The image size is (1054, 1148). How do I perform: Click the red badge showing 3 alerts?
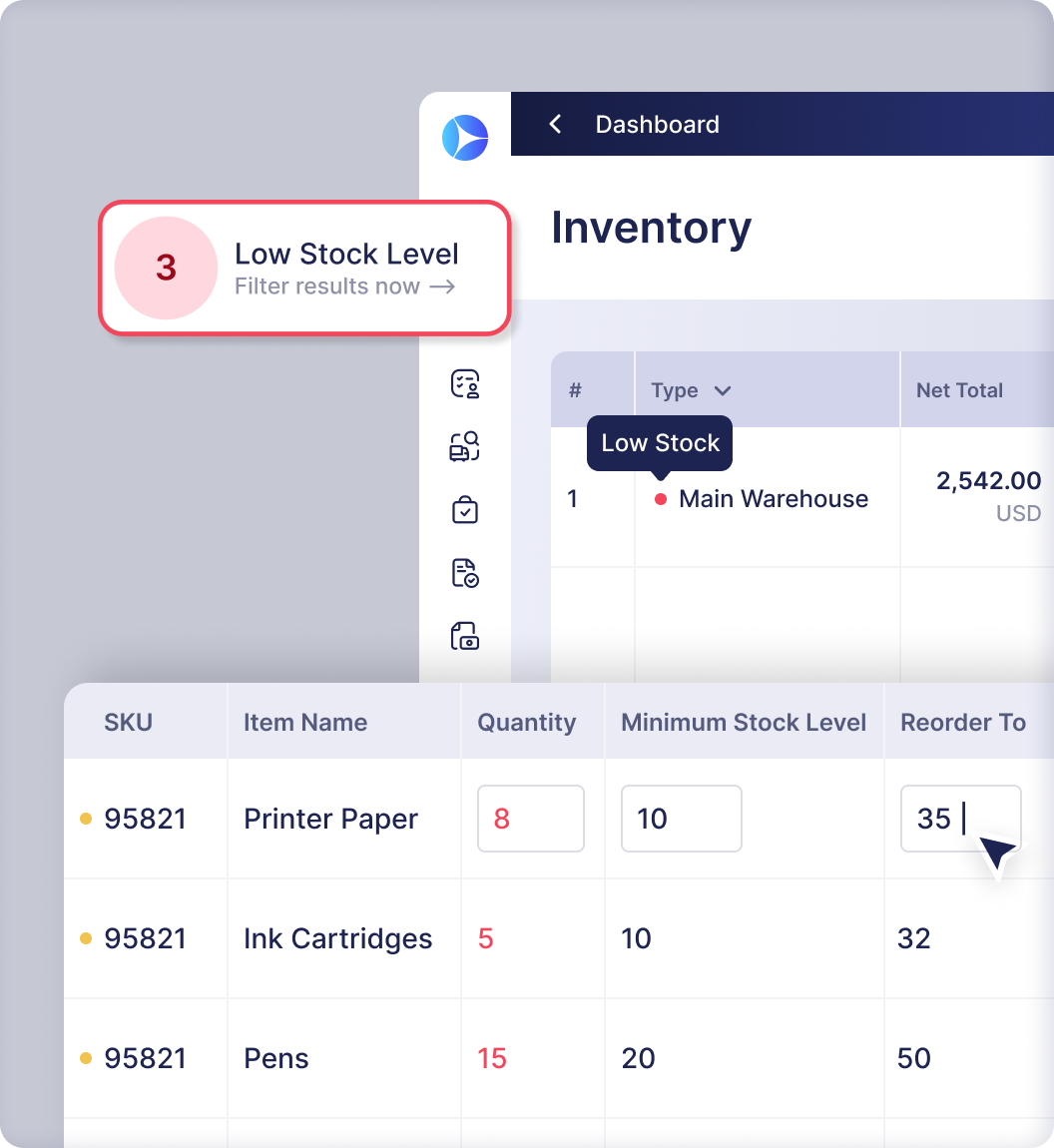coord(166,268)
